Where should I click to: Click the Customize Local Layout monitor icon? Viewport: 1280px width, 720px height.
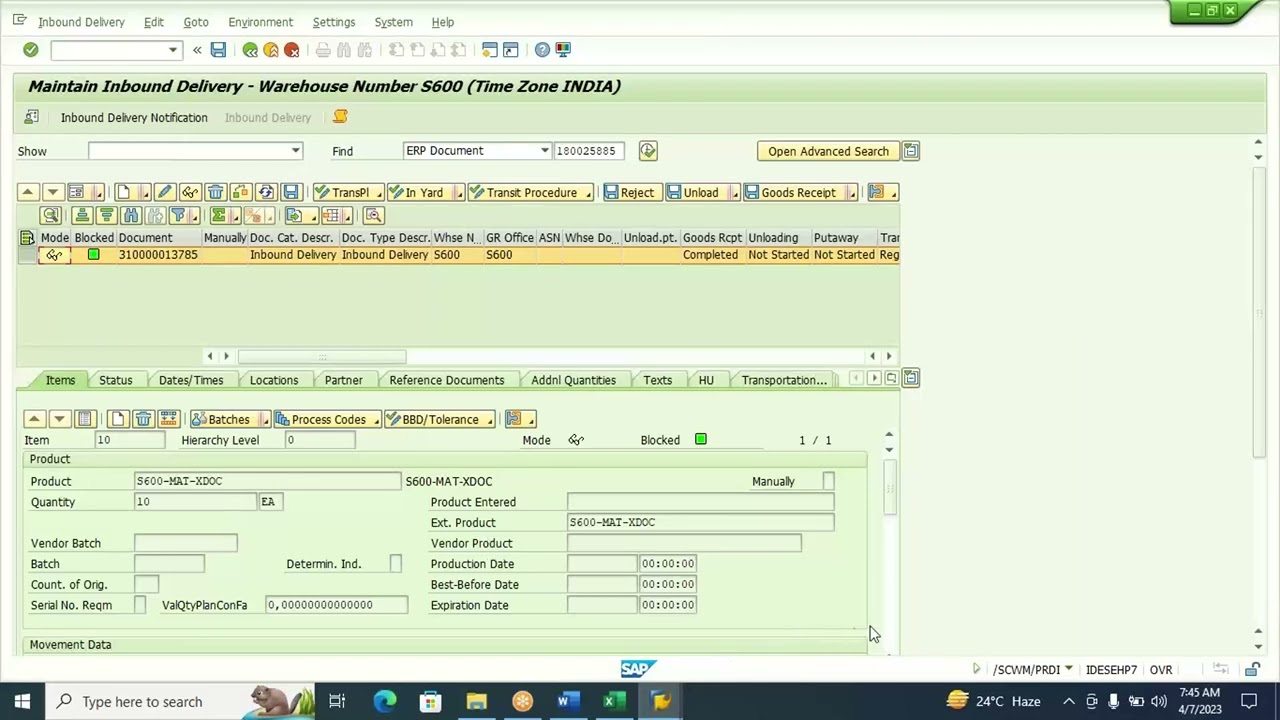coord(563,50)
